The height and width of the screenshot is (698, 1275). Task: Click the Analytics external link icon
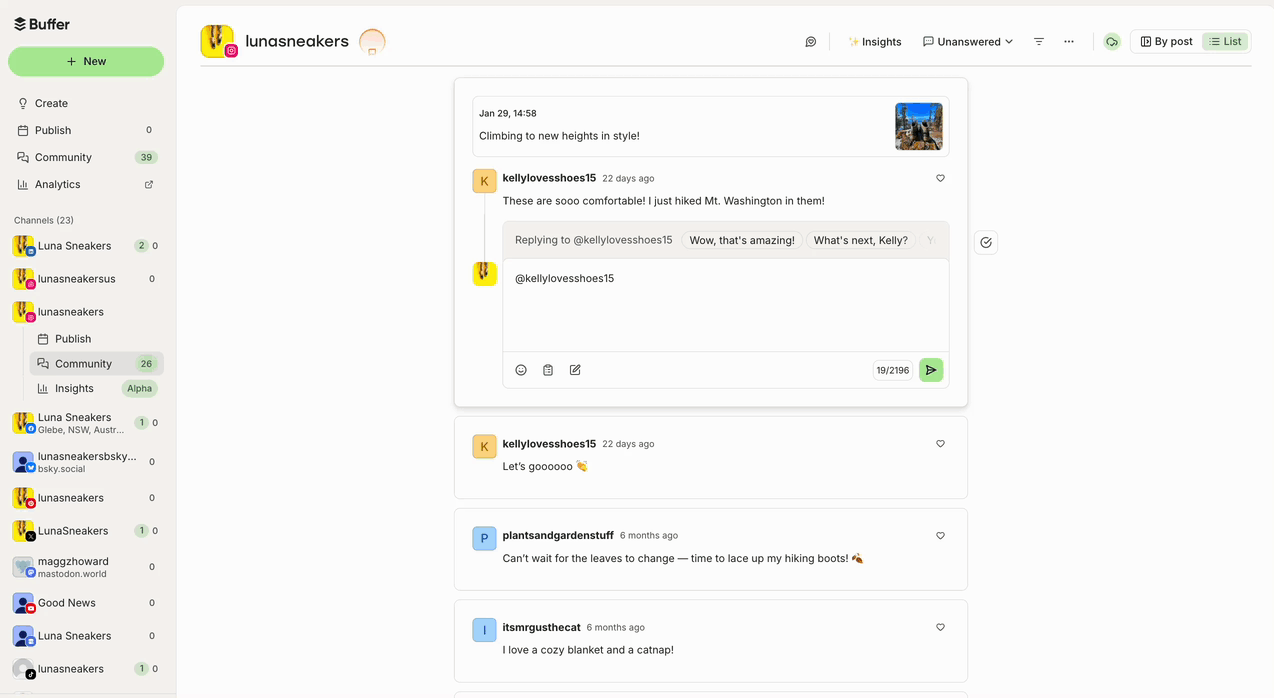[149, 184]
